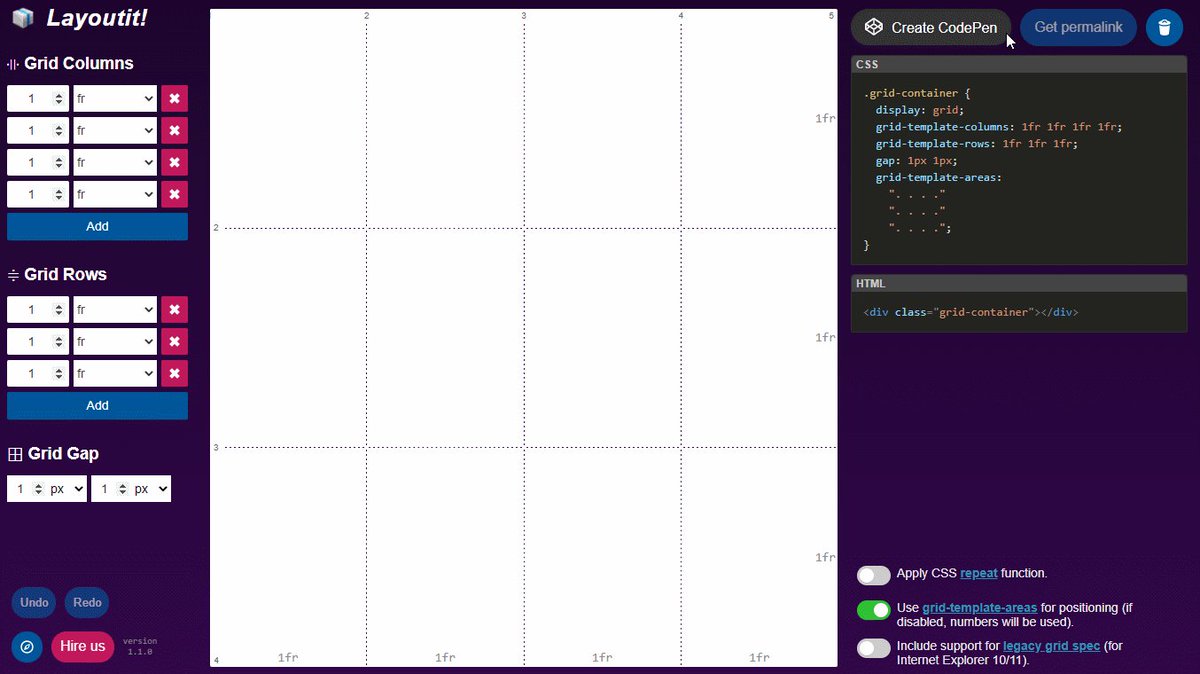This screenshot has height=674, width=1200.
Task: Add a new grid column
Action: pos(97,226)
